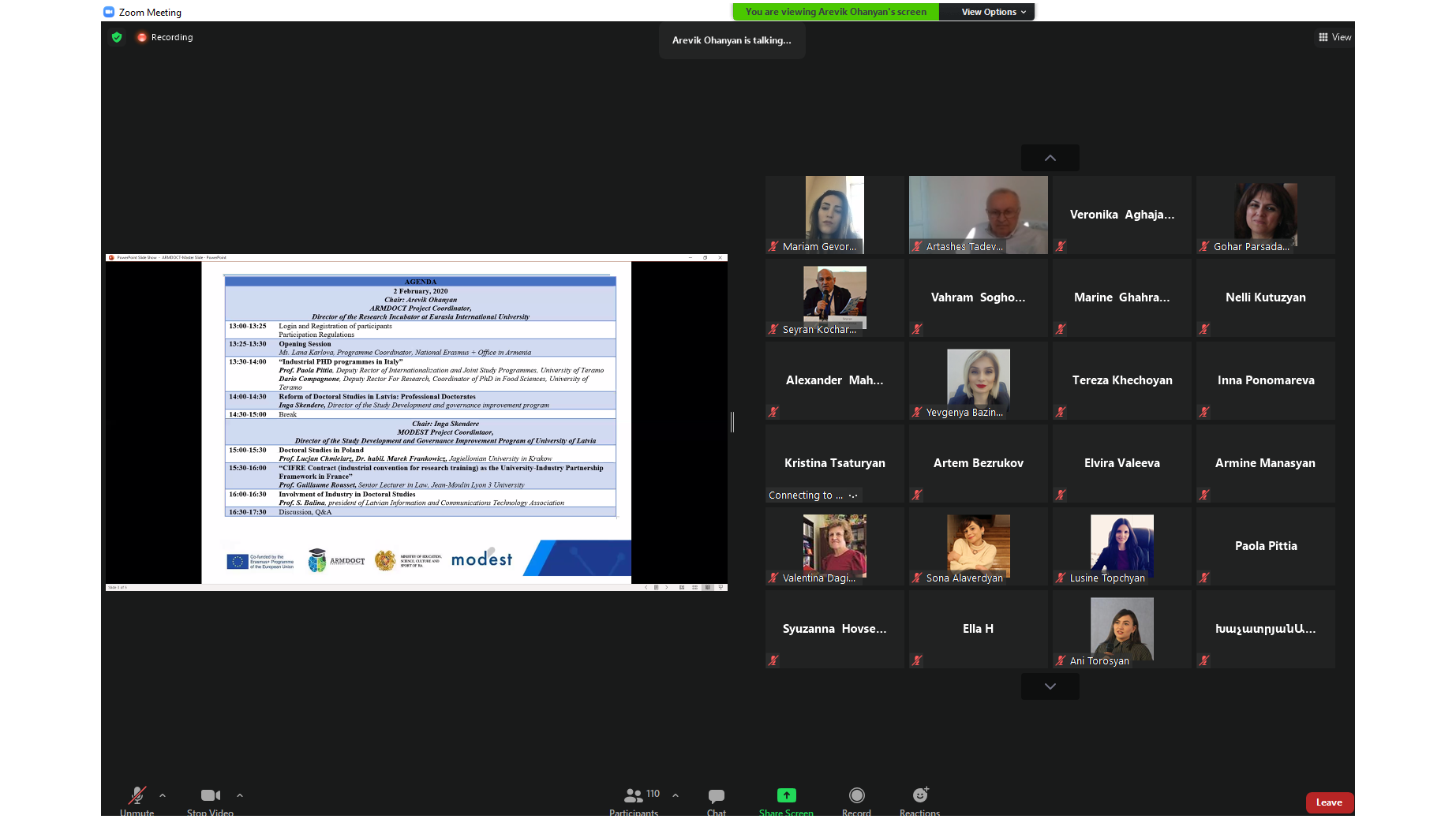Open the View layout grid icon
Image resolution: width=1456 pixels, height=819 pixels.
coord(1323,37)
